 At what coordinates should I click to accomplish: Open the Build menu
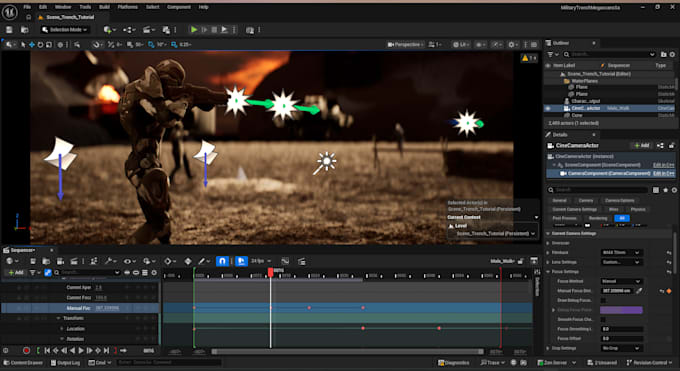click(x=105, y=7)
